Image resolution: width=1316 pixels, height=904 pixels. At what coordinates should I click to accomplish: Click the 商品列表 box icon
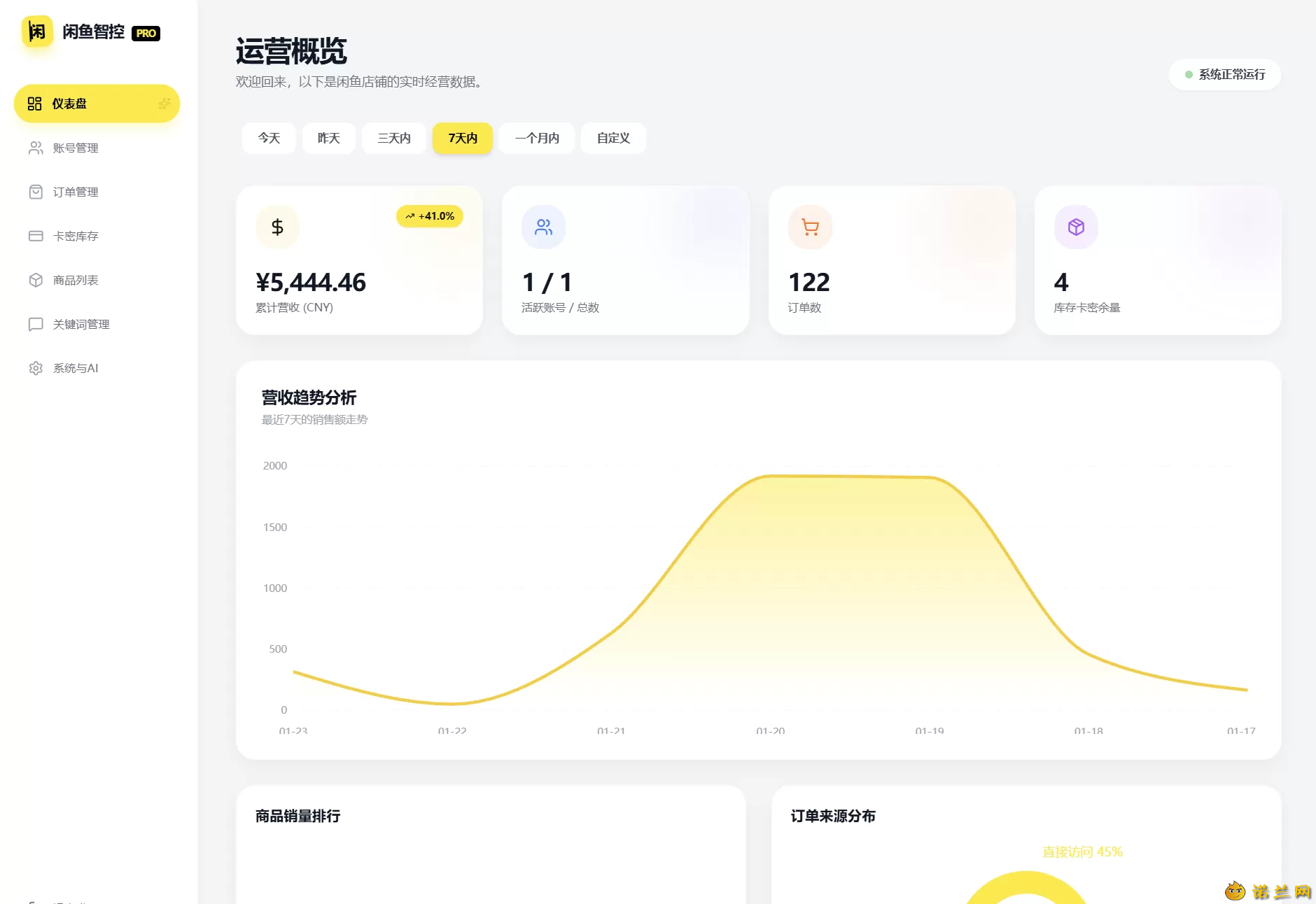tap(36, 280)
